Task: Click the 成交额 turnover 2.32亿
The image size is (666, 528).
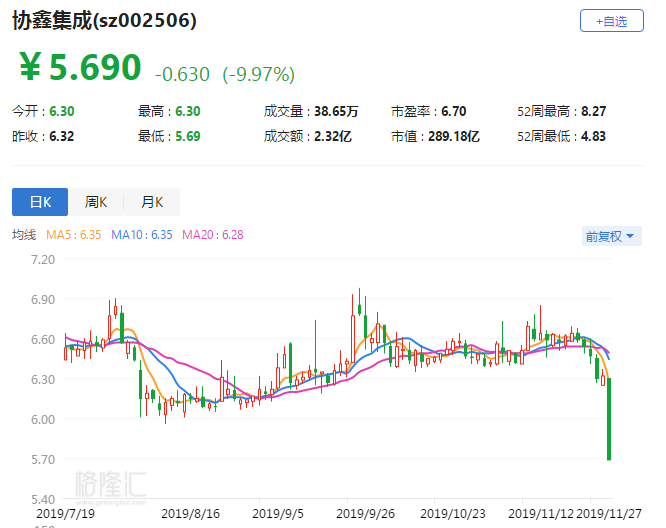Action: [333, 136]
